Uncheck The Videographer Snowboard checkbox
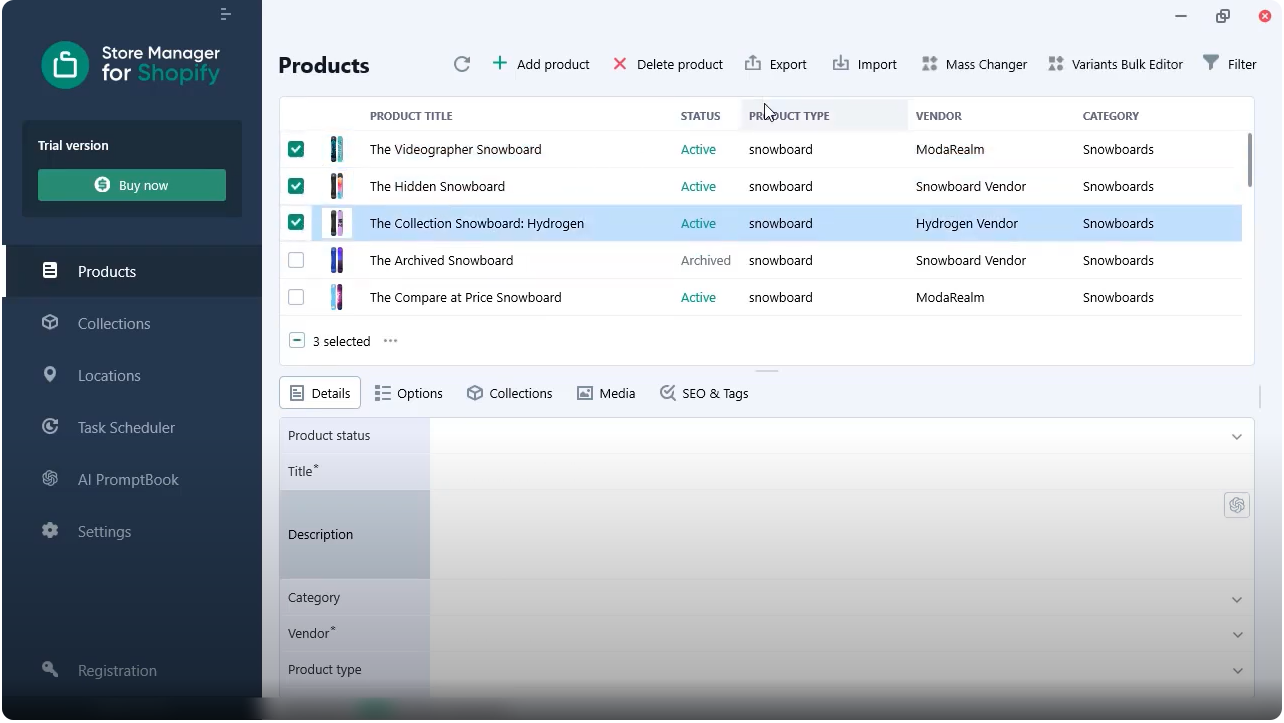The width and height of the screenshot is (1284, 723). [x=296, y=149]
